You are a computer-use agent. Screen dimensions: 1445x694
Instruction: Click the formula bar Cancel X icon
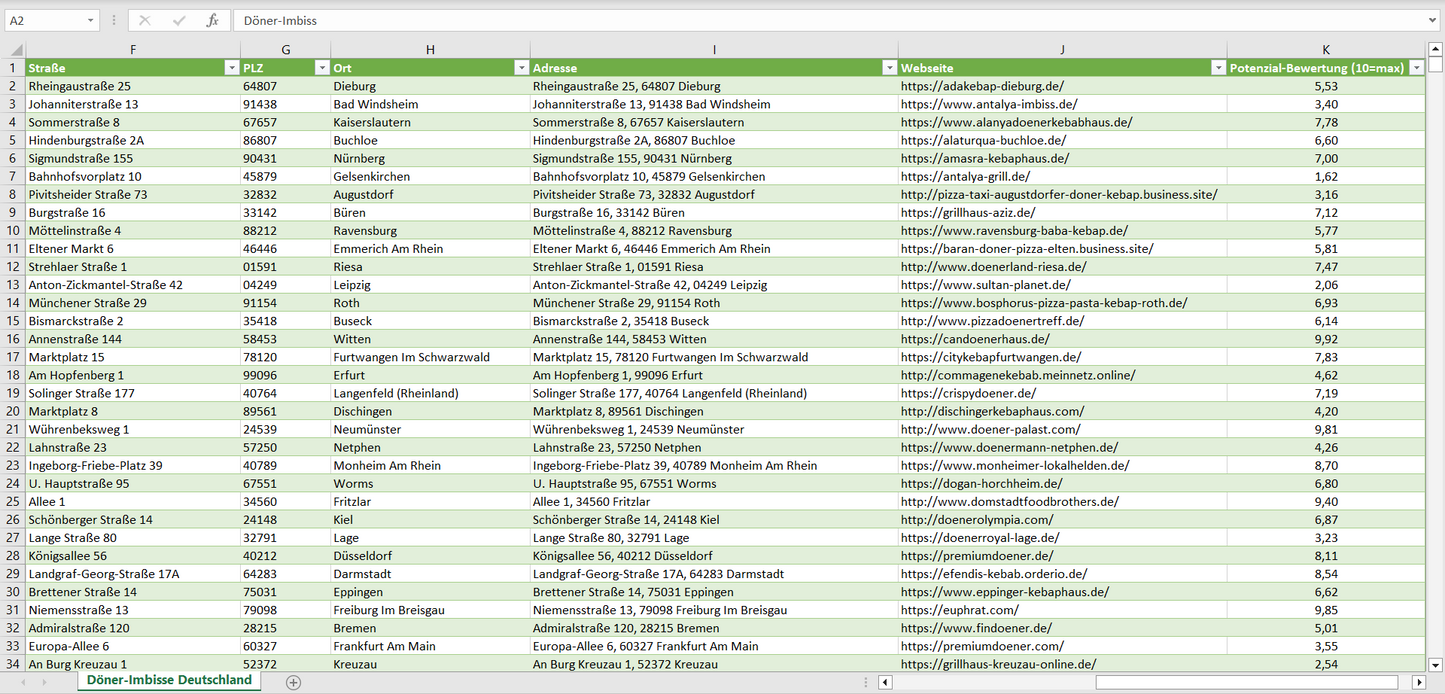point(145,20)
